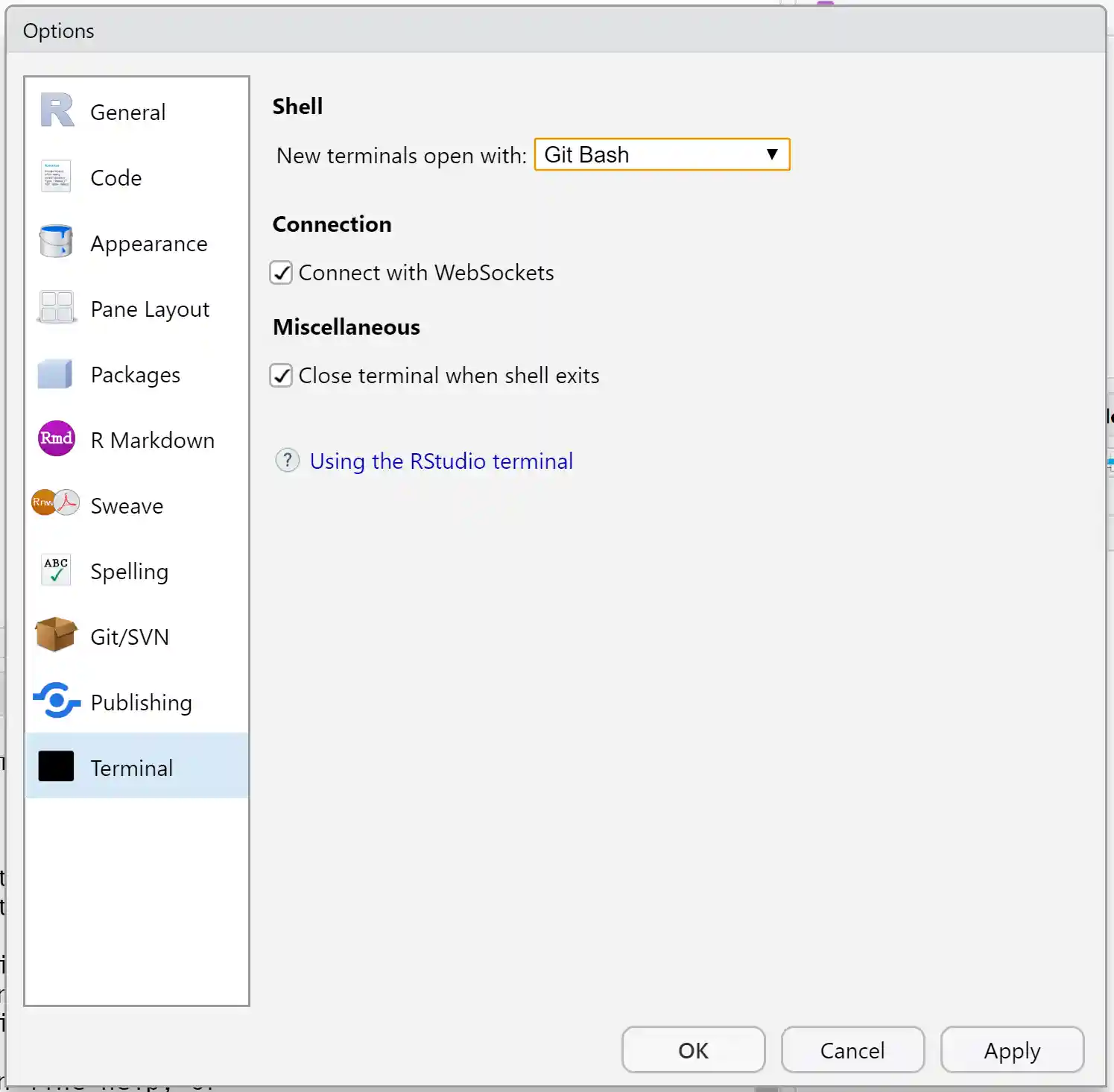The width and height of the screenshot is (1114, 1092).
Task: Click the purple Rmd icon
Action: (56, 438)
